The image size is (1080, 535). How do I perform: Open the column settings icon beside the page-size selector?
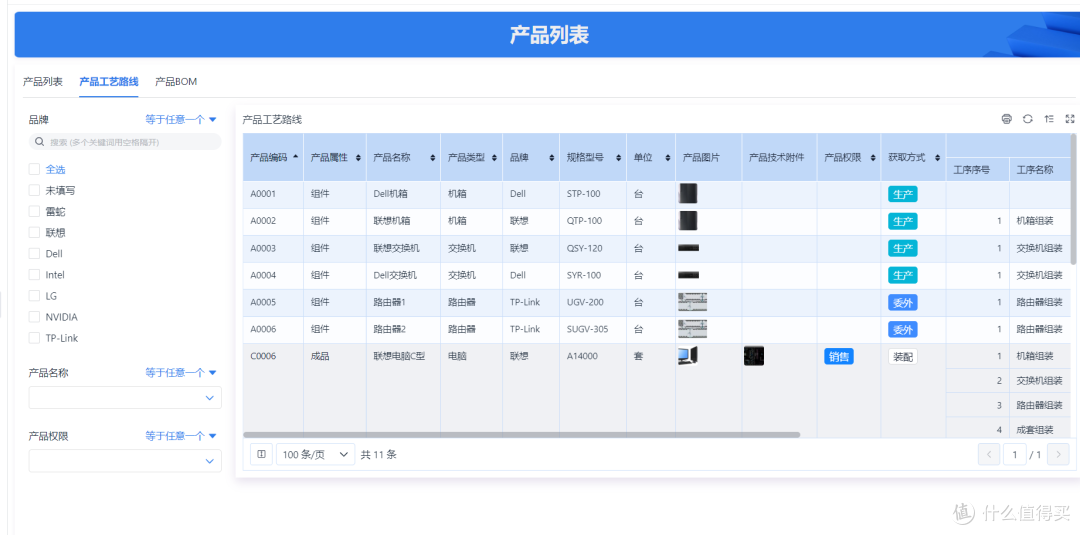tap(261, 454)
